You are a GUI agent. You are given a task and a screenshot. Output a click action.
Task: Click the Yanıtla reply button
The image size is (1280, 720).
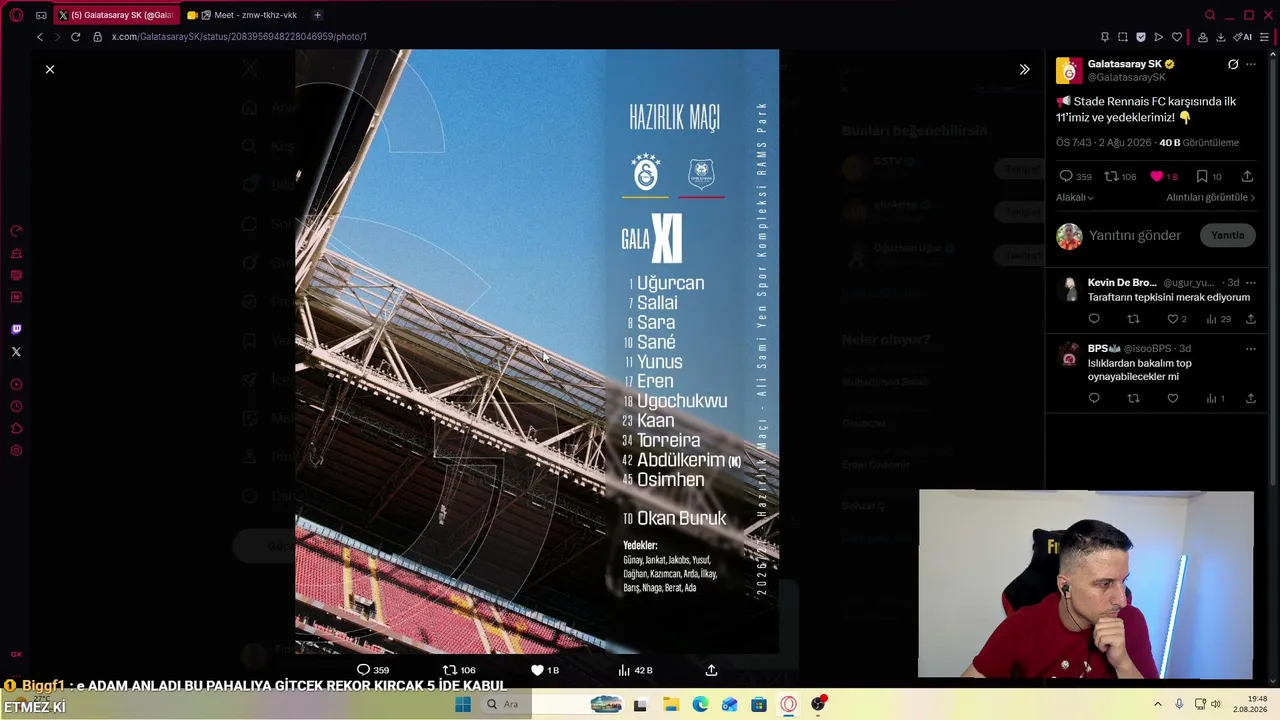pyautogui.click(x=1228, y=235)
